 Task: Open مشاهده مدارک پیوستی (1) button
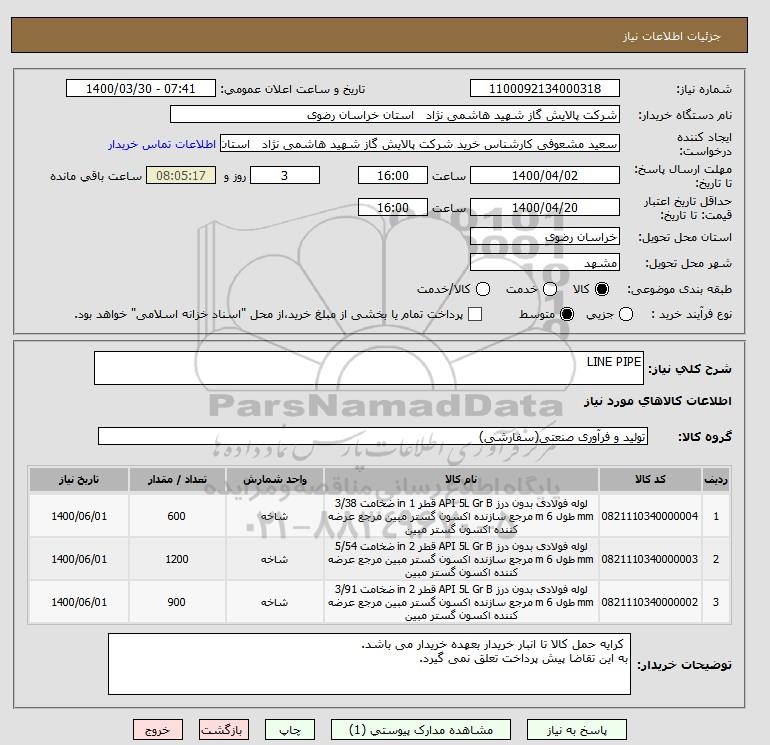click(421, 730)
